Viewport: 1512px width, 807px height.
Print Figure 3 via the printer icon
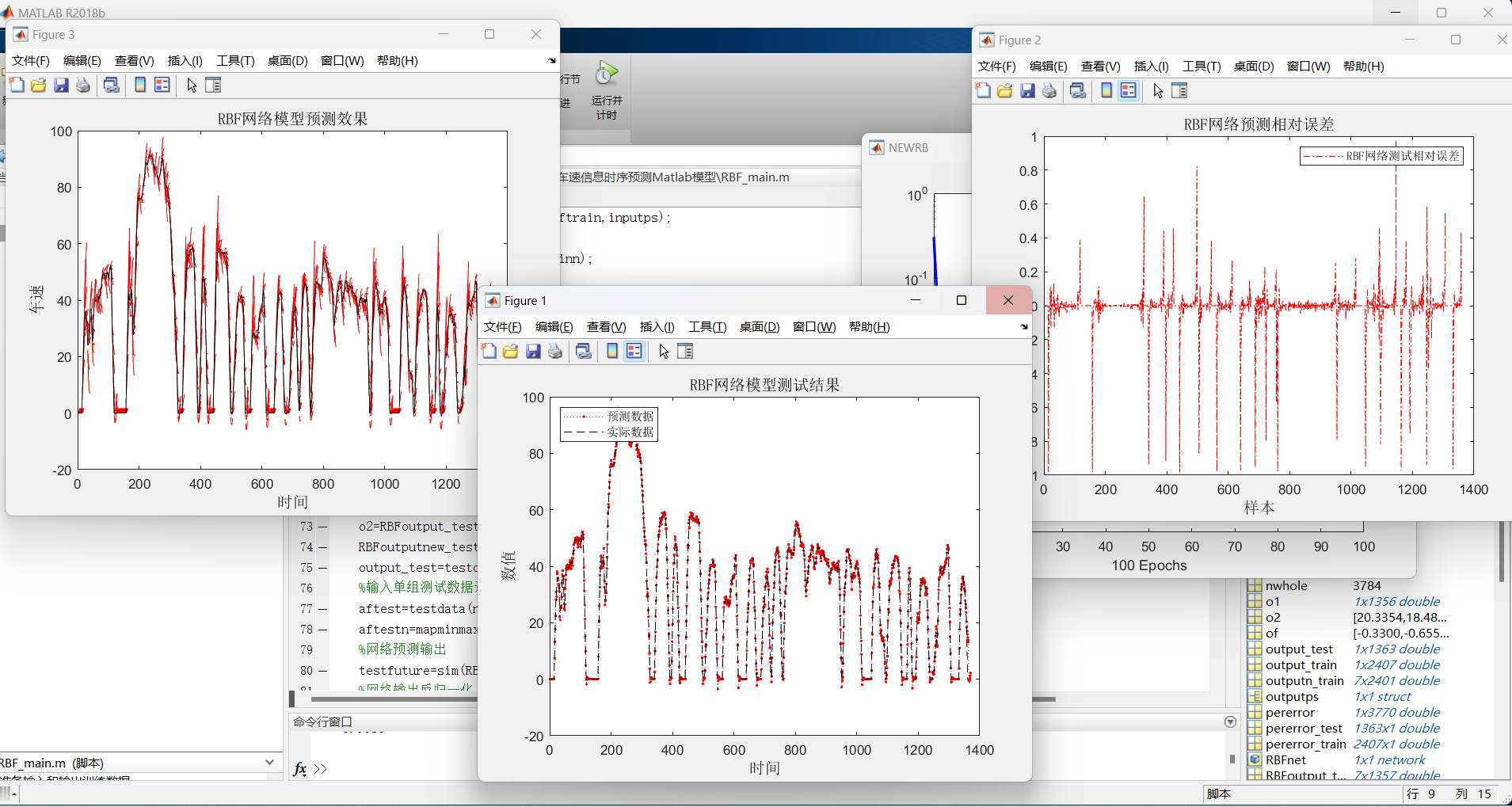[83, 86]
